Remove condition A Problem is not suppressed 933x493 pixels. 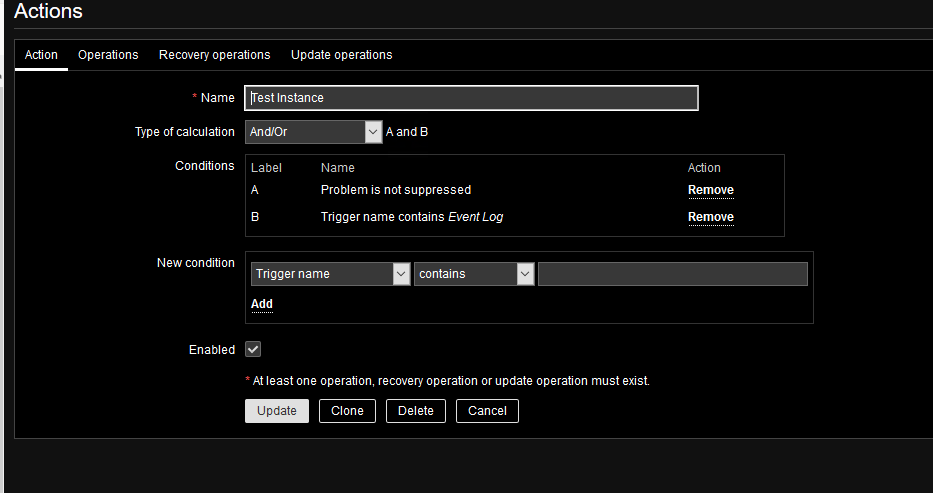point(710,190)
